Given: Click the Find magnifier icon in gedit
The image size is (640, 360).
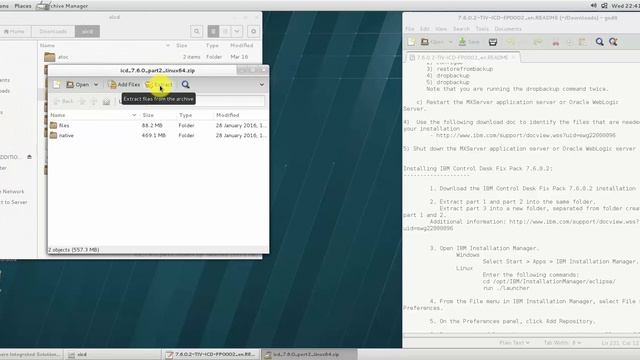Looking at the screenshot, I should [x=600, y=42].
